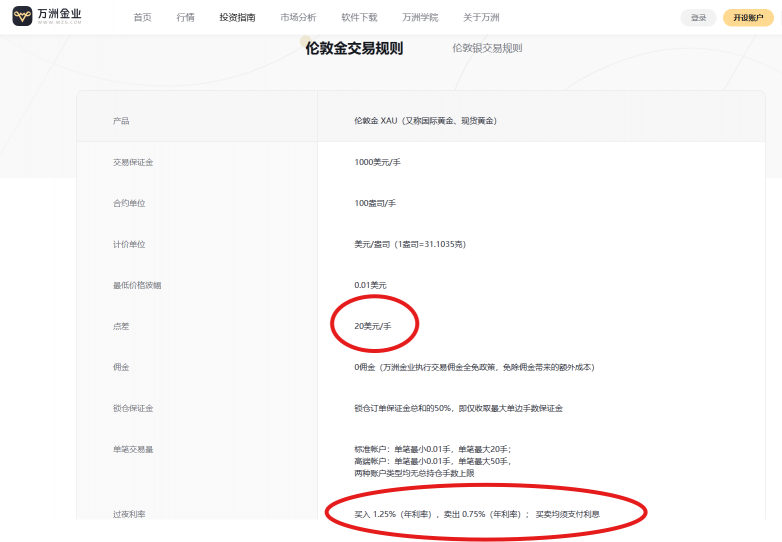Click the 两种账户类型均无总持仓手数上限 line

coord(414,473)
